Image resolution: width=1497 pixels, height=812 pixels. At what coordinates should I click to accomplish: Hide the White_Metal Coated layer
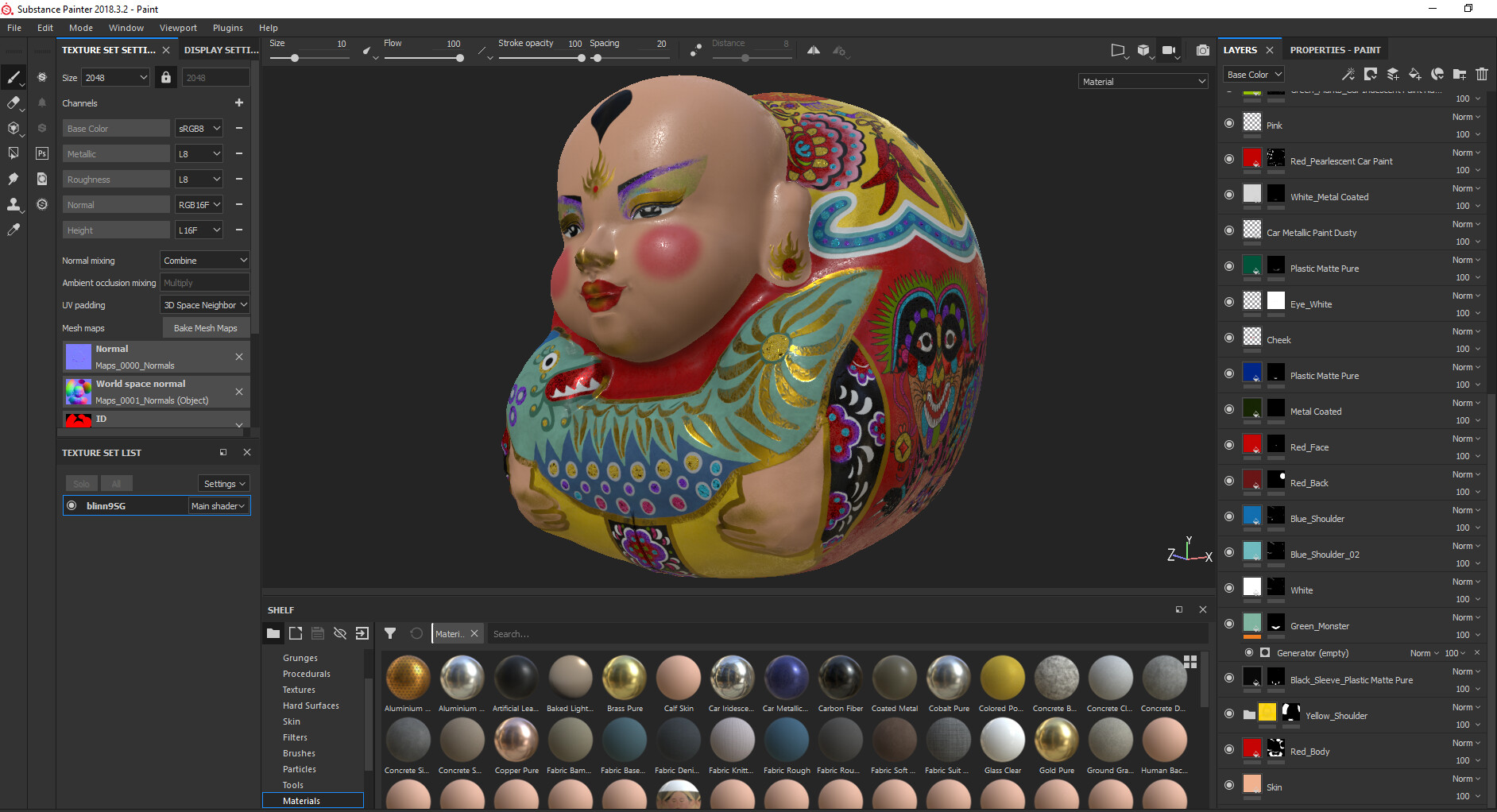point(1229,195)
